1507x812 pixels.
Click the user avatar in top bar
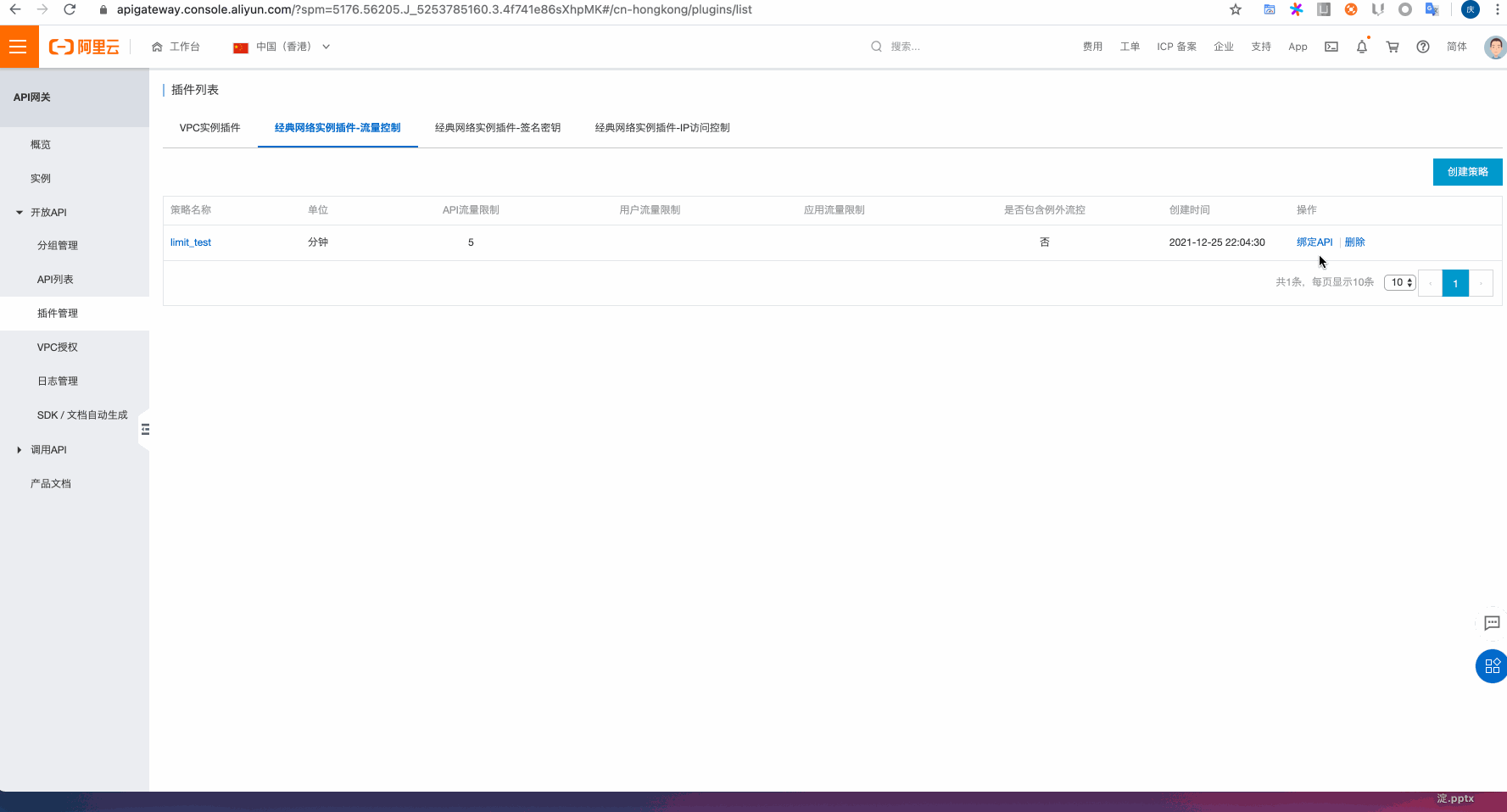pyautogui.click(x=1495, y=47)
